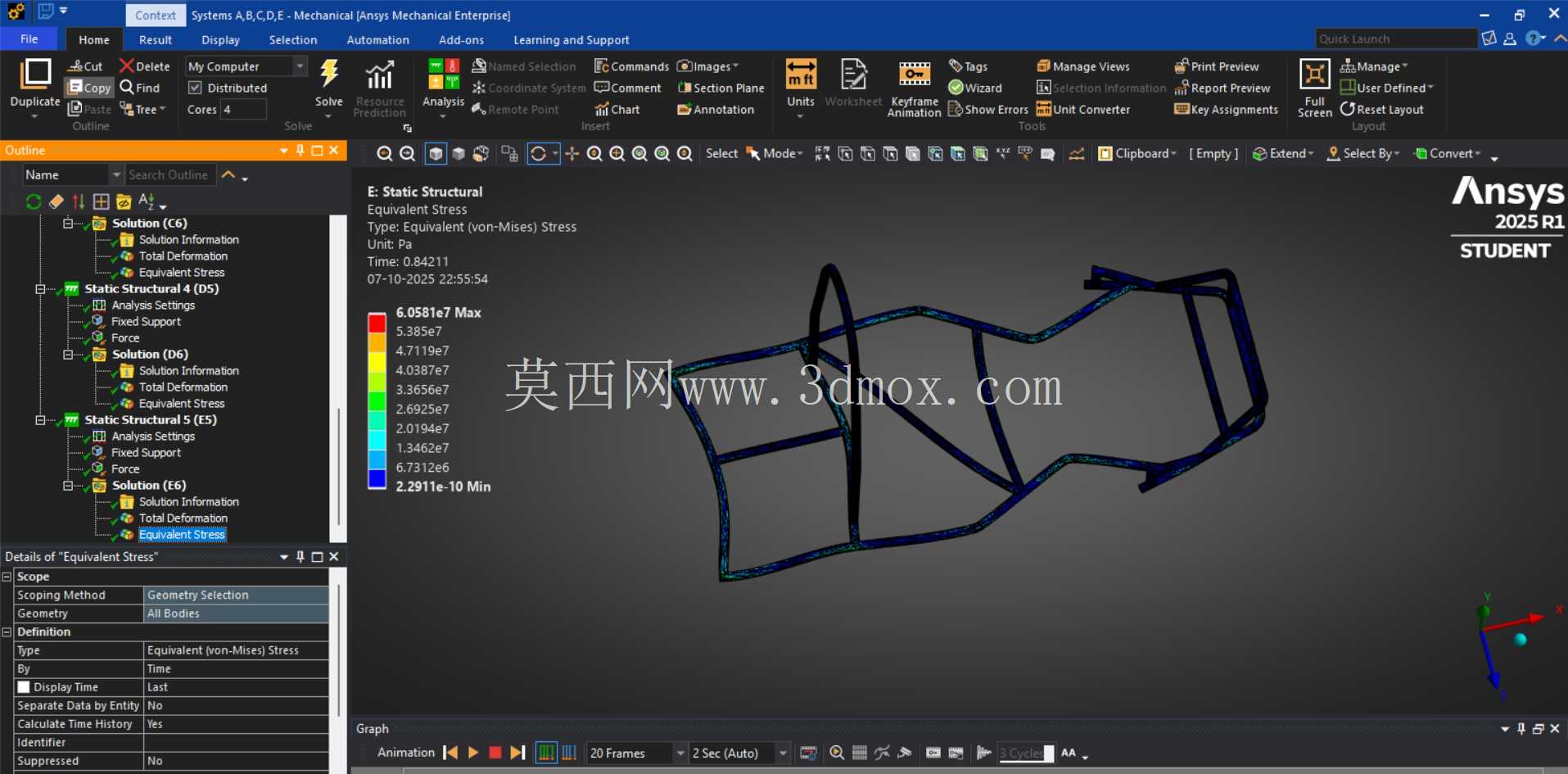Open the Find tool
Screen dimensions: 1568x774
140,88
